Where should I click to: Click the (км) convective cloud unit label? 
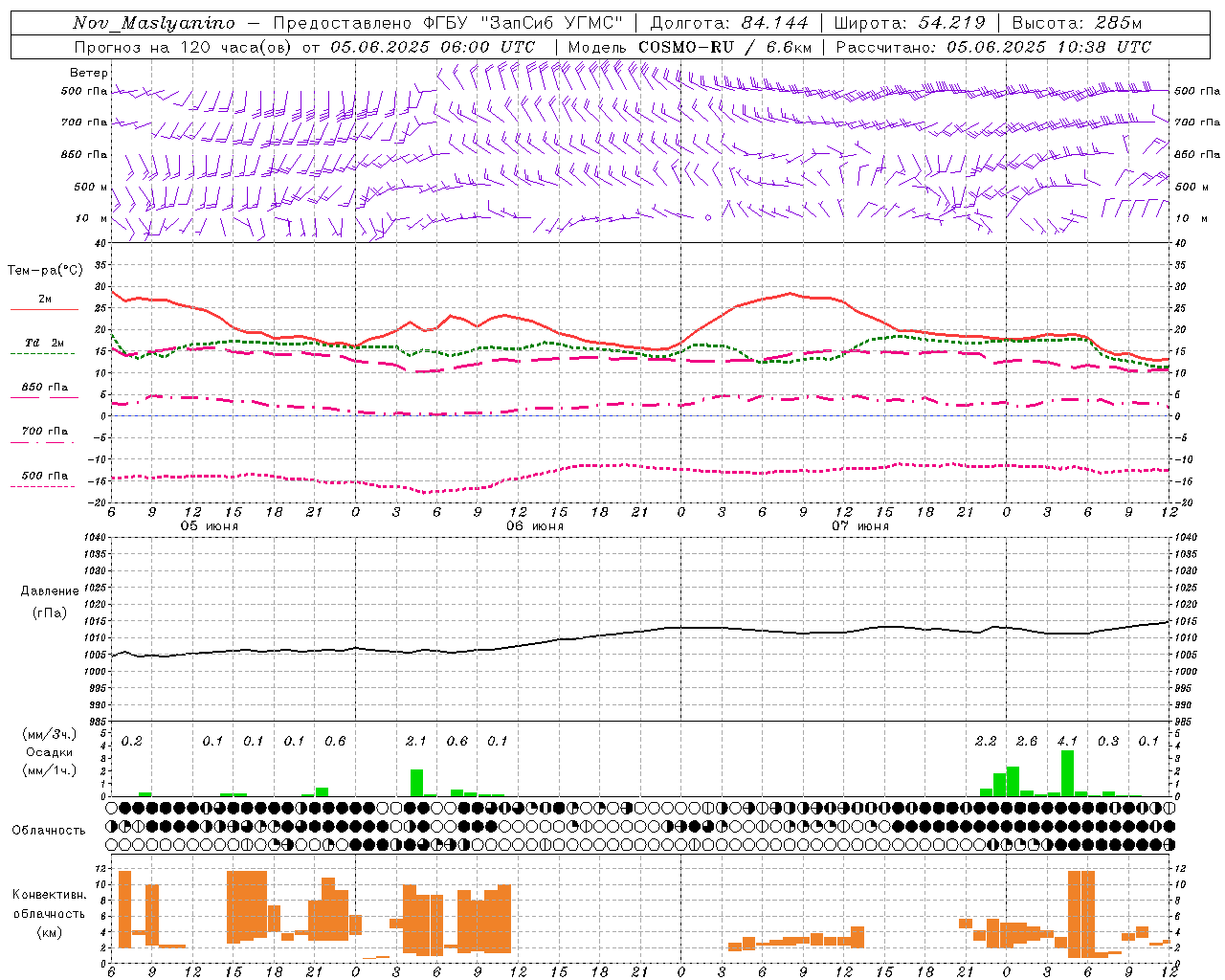point(49,932)
